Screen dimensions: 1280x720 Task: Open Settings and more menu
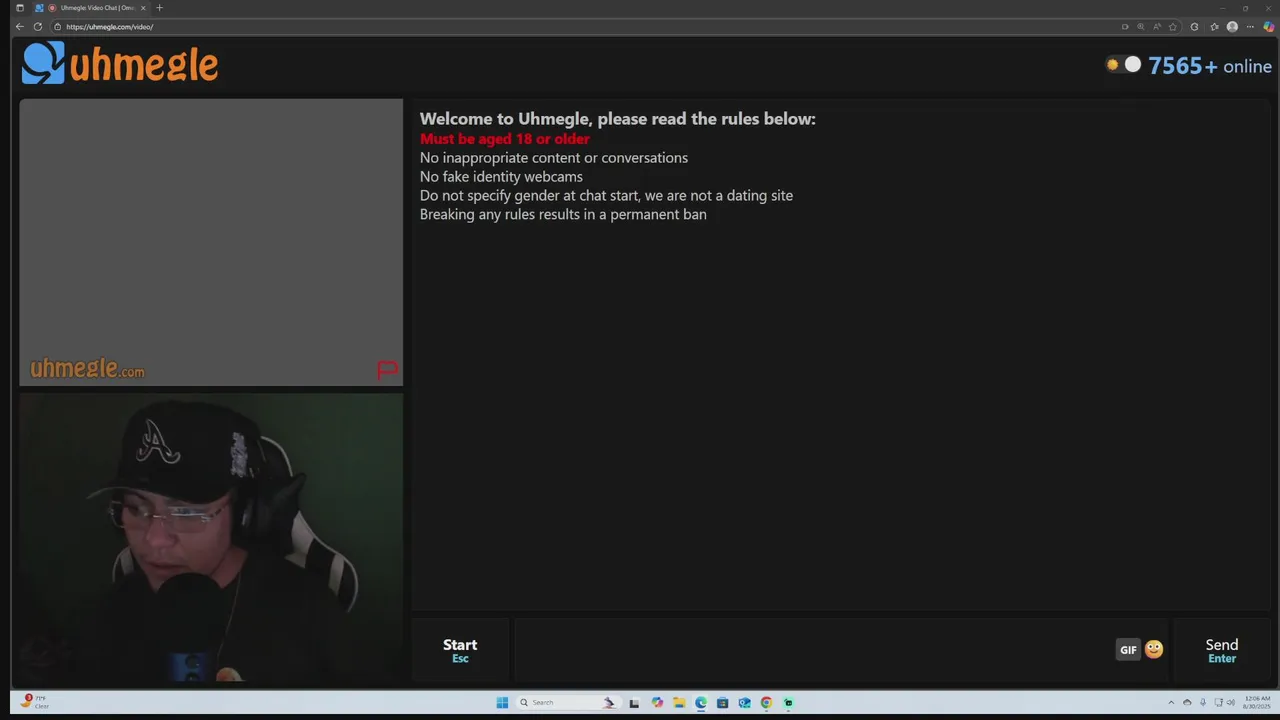[x=1250, y=27]
